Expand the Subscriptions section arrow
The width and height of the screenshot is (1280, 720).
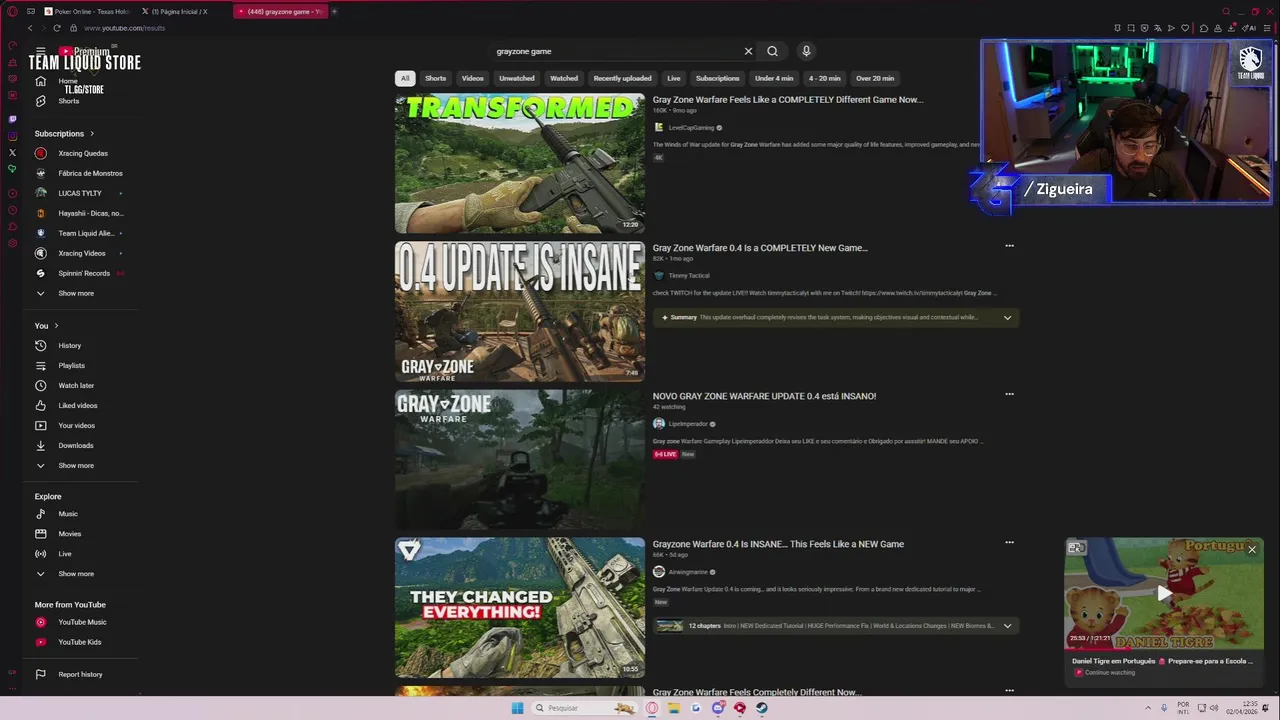coord(92,134)
